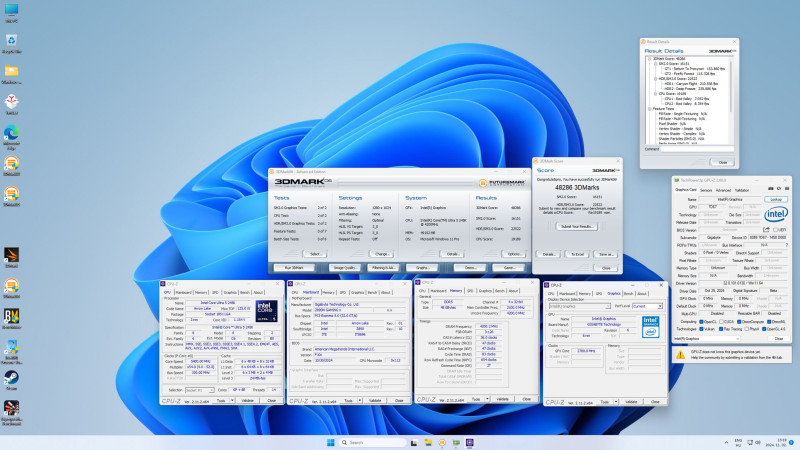Open the Windows Start button
Screen dimensions: 800x450
click(331, 442)
